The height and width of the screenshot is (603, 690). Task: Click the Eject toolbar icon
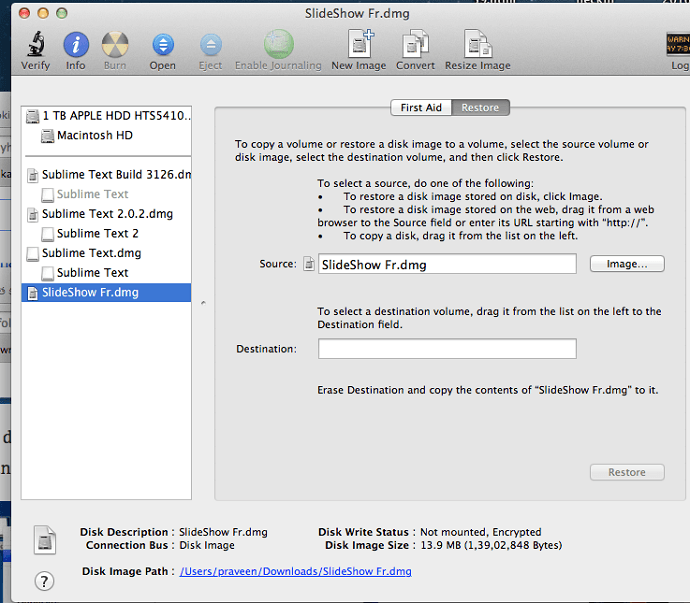tap(211, 44)
